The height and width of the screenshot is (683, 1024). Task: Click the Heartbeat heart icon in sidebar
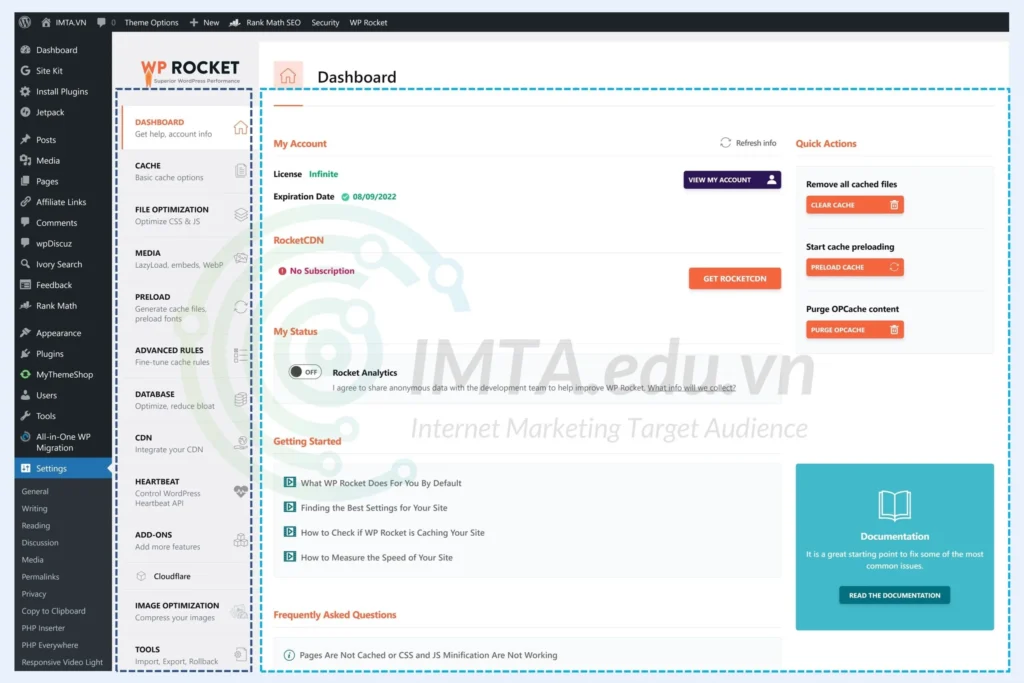click(x=240, y=491)
